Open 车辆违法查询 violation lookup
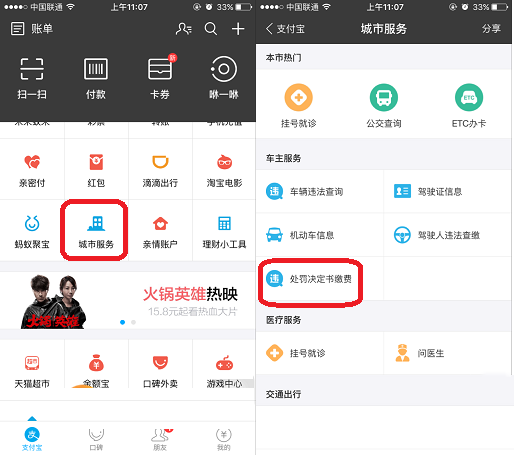The width and height of the screenshot is (514, 455). (320, 191)
